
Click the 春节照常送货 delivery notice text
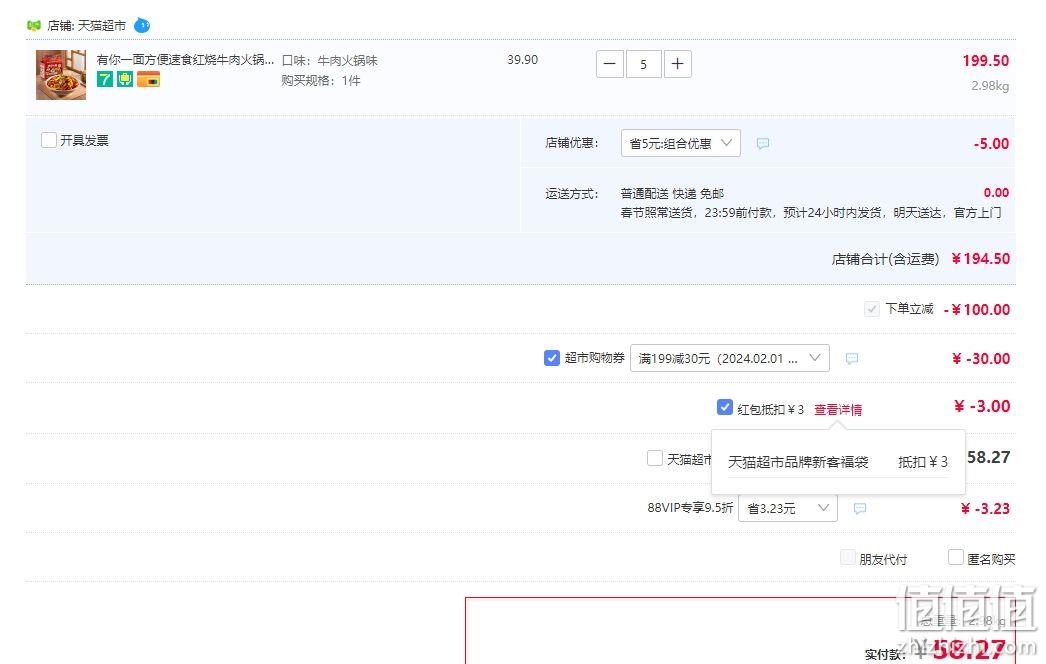[811, 213]
